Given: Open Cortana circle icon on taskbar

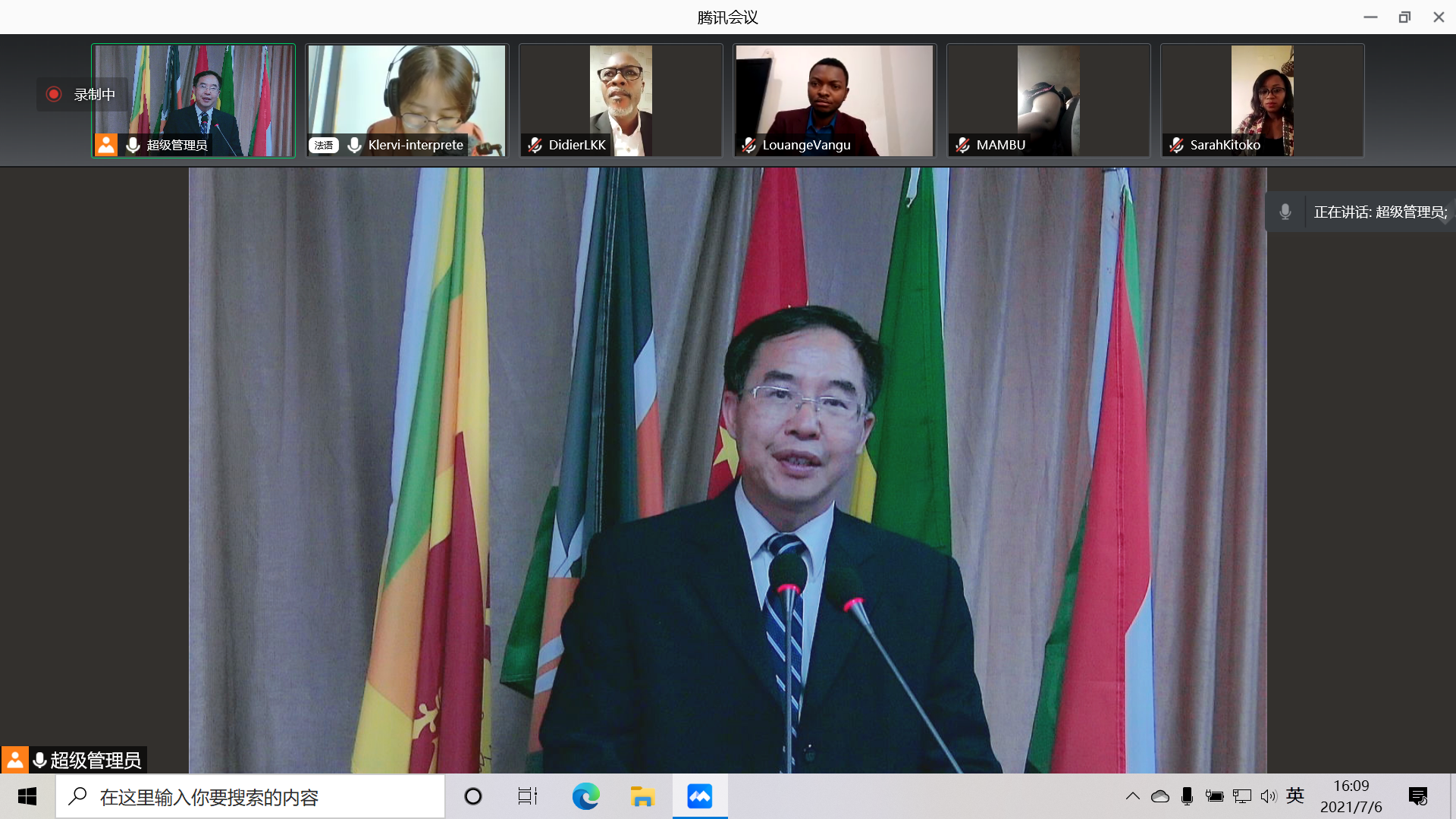Looking at the screenshot, I should [473, 796].
